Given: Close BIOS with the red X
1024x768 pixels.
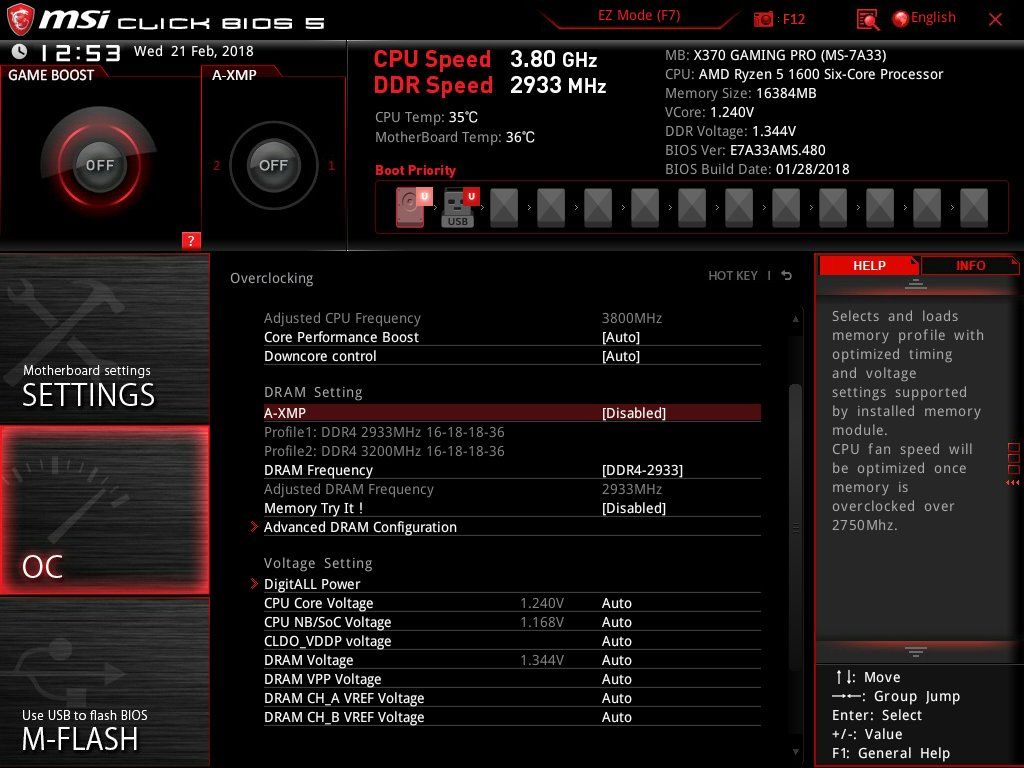Looking at the screenshot, I should pyautogui.click(x=995, y=19).
